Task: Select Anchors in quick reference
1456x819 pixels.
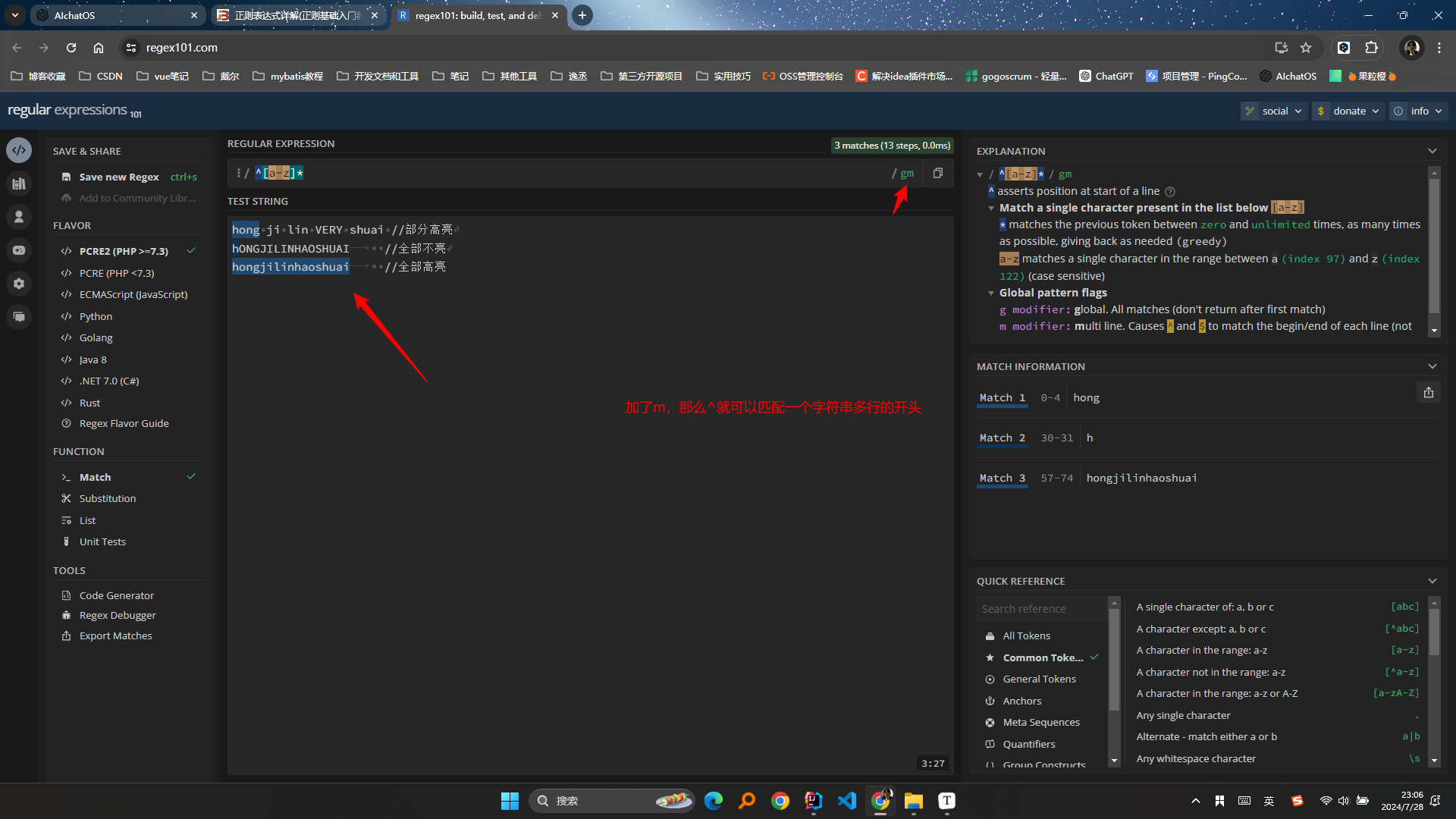Action: pos(1021,701)
